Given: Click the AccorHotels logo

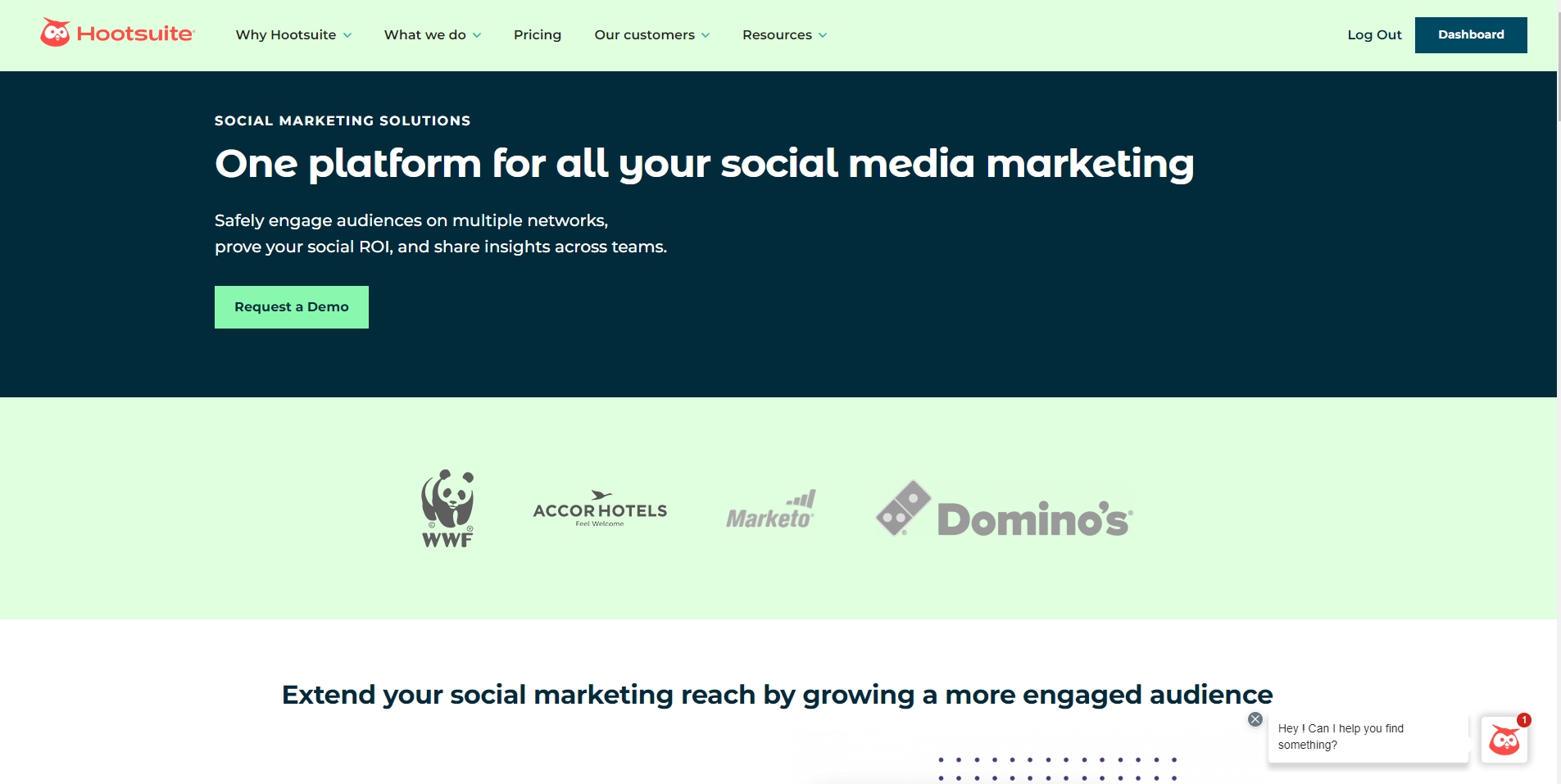Looking at the screenshot, I should pos(600,509).
